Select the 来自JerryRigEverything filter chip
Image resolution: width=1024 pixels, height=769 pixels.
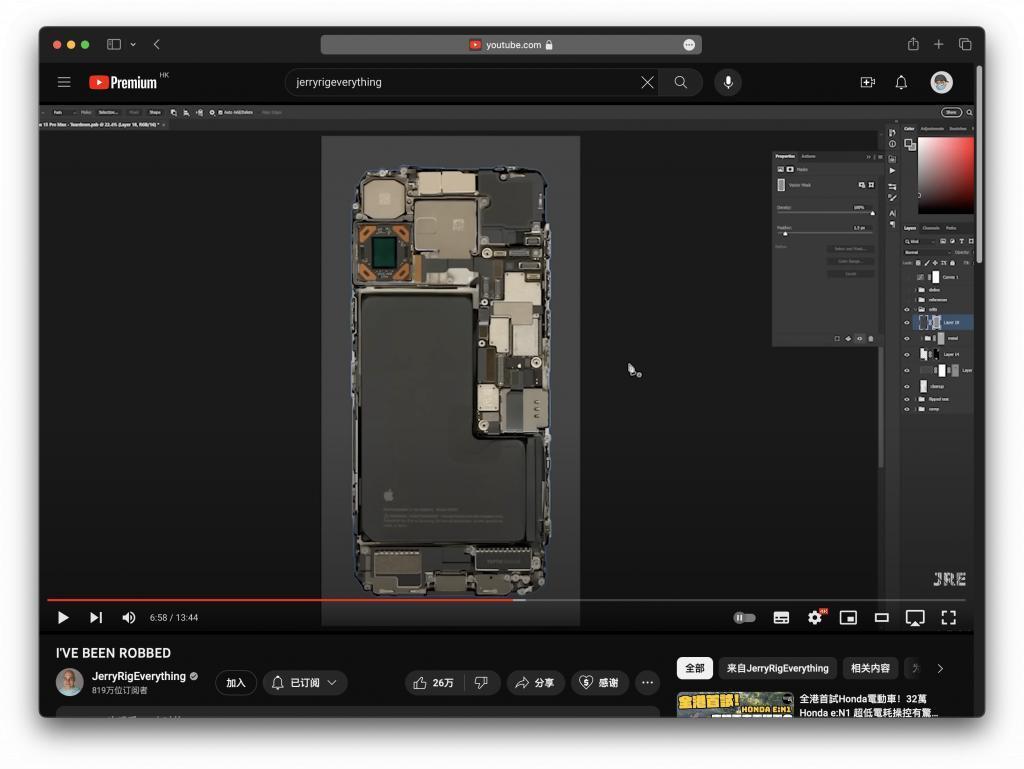click(x=777, y=668)
